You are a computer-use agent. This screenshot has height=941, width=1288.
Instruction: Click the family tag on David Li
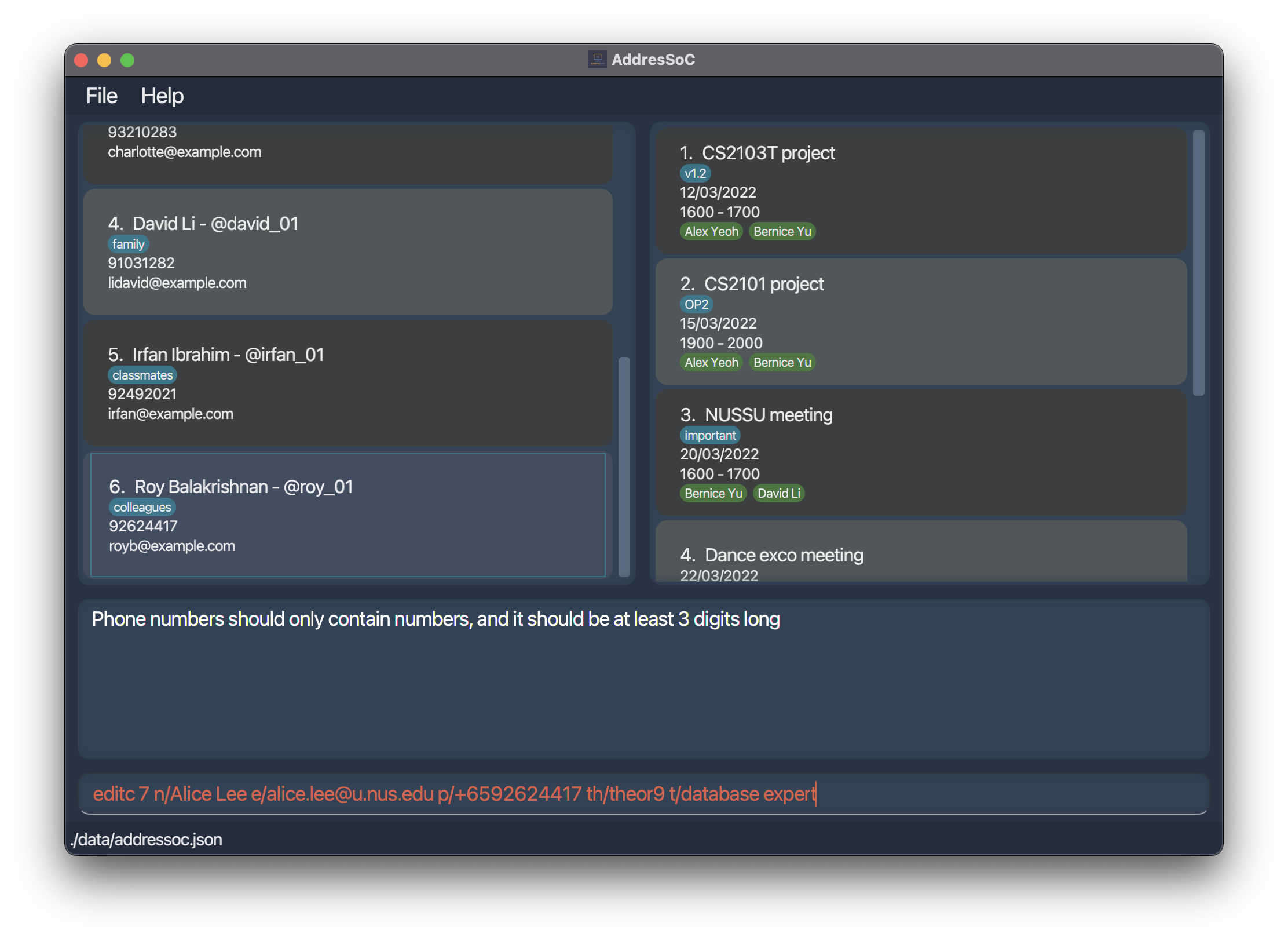click(x=128, y=245)
